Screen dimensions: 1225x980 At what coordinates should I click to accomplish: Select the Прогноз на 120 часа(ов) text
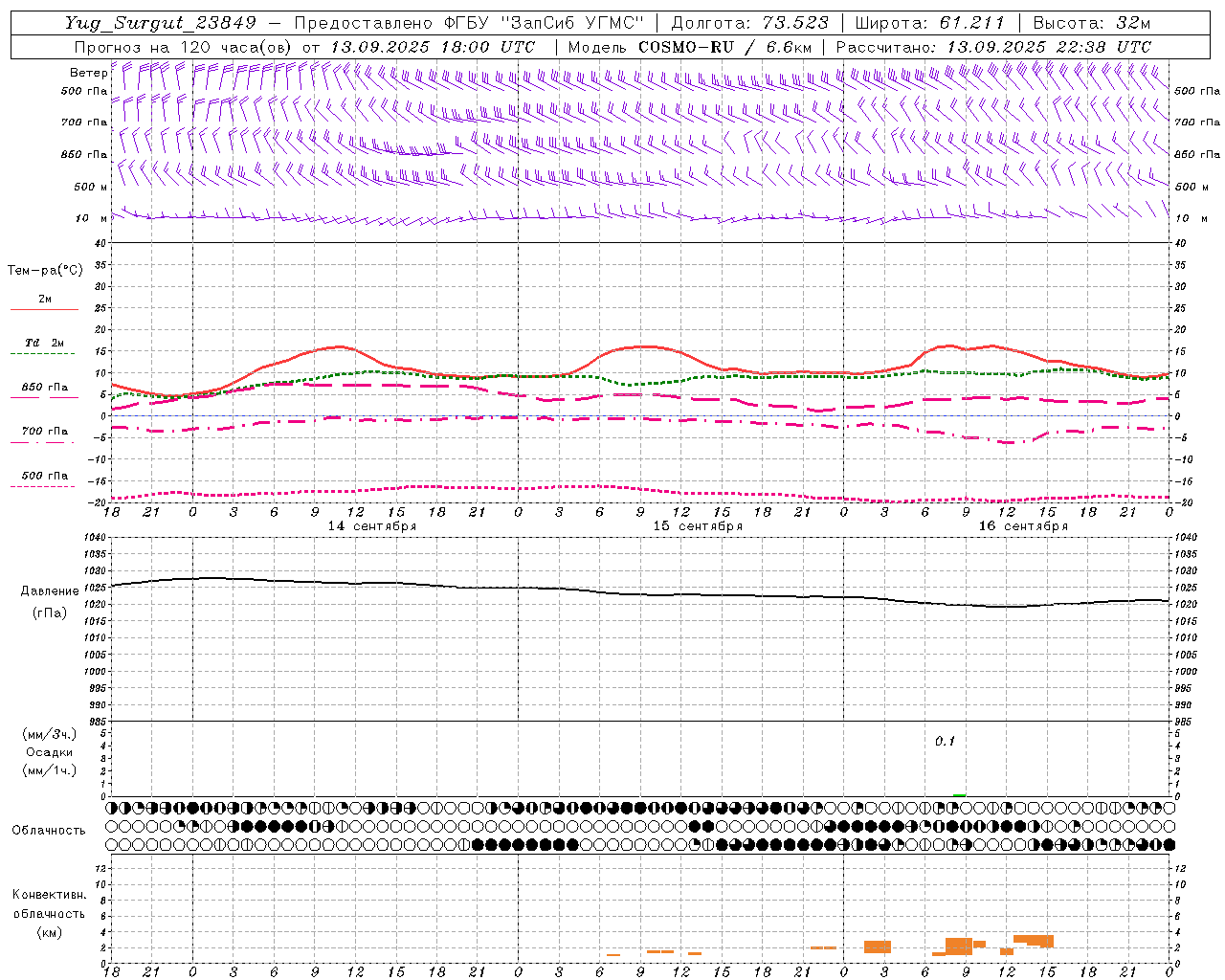point(184,47)
